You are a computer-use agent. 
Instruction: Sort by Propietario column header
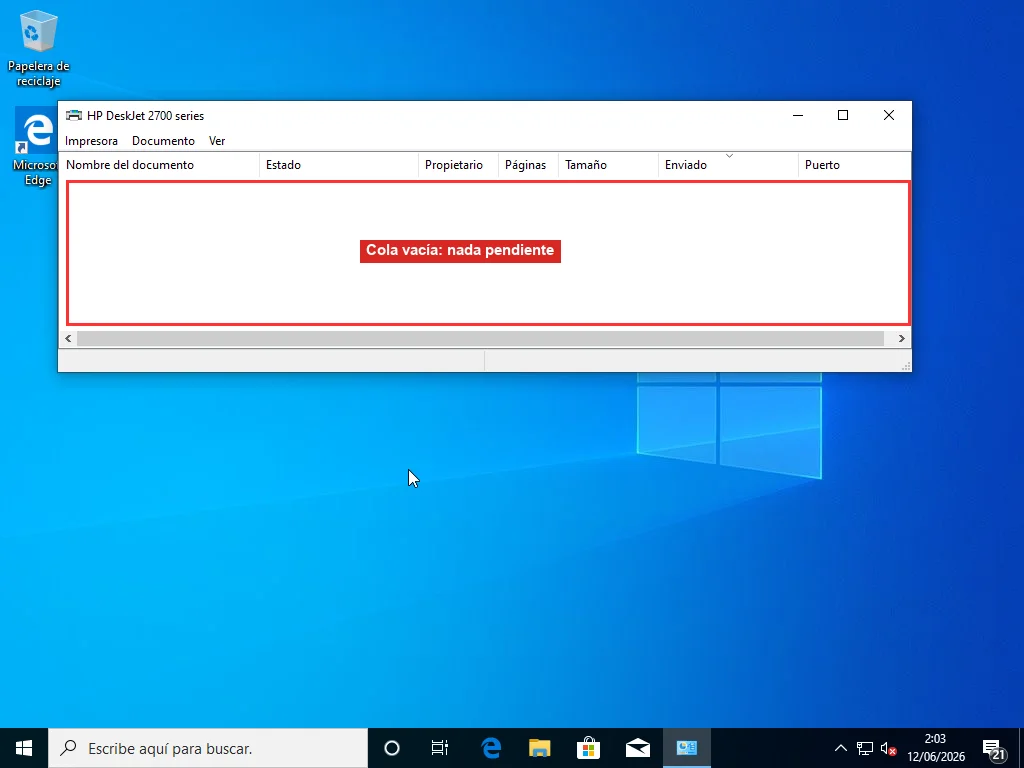pyautogui.click(x=458, y=165)
